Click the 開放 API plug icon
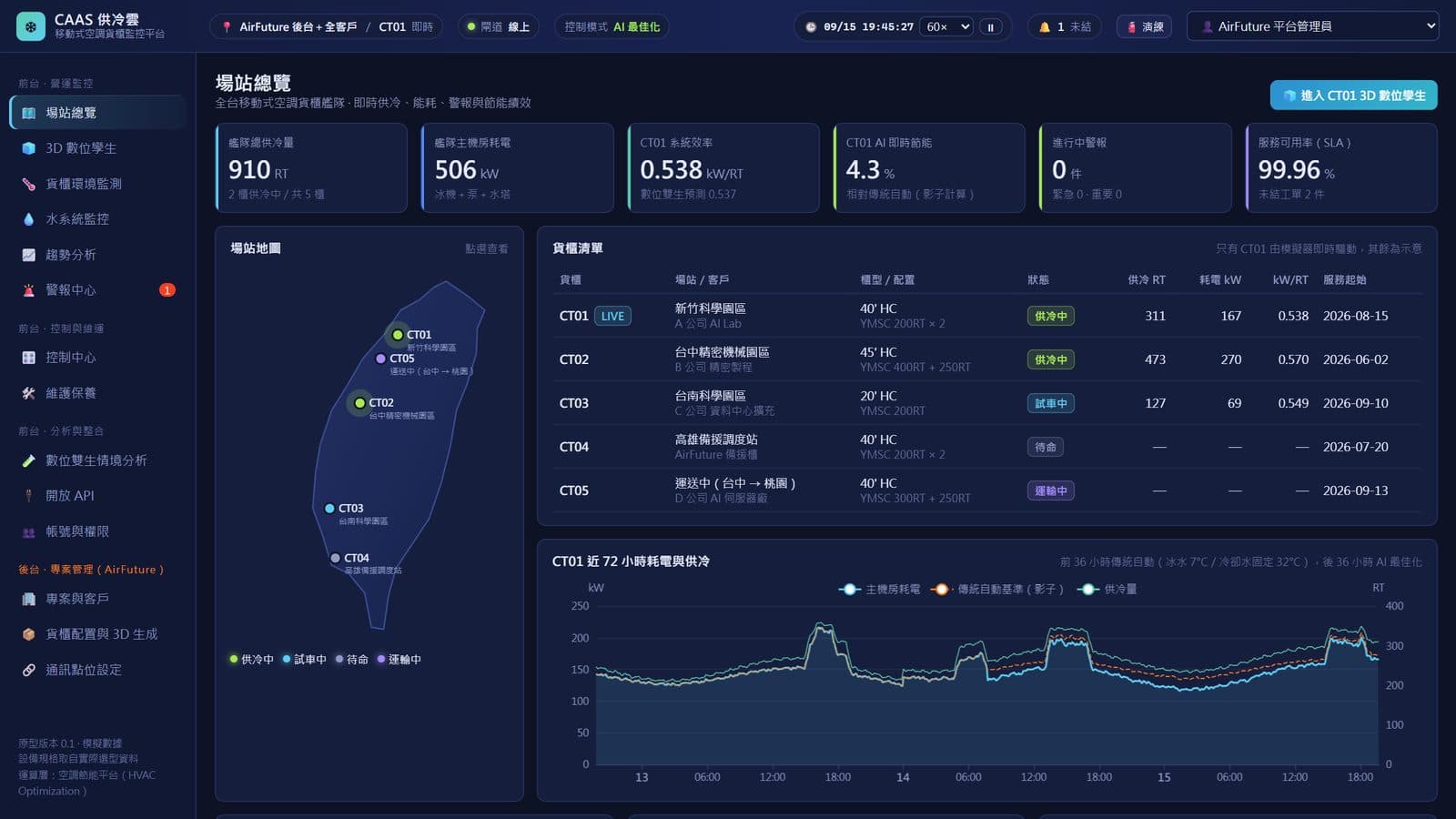Viewport: 1456px width, 819px height. tap(28, 496)
